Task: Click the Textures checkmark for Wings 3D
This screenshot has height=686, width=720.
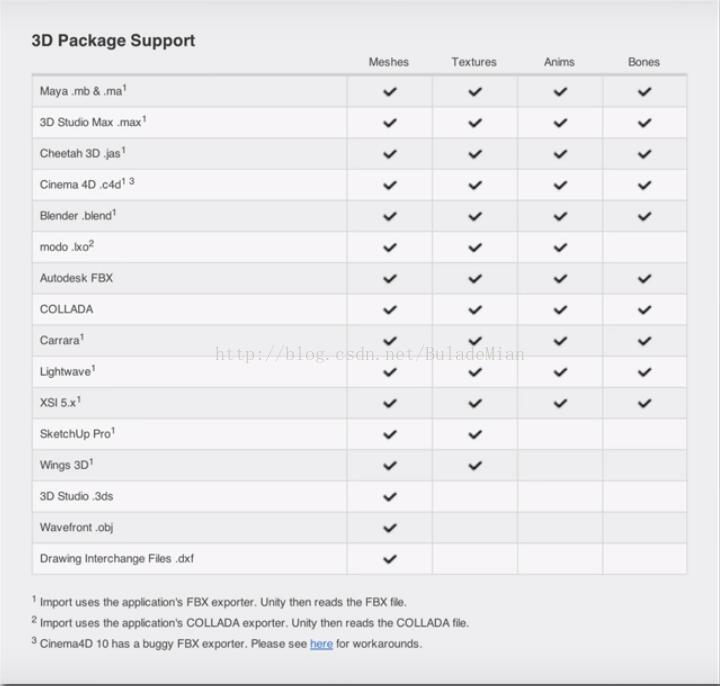Action: click(x=475, y=466)
